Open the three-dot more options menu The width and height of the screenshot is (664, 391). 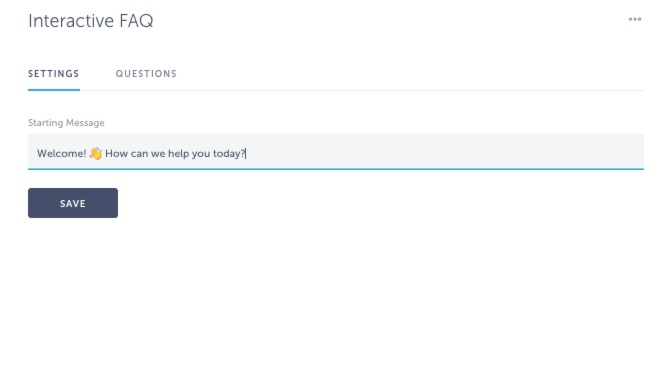(x=634, y=19)
